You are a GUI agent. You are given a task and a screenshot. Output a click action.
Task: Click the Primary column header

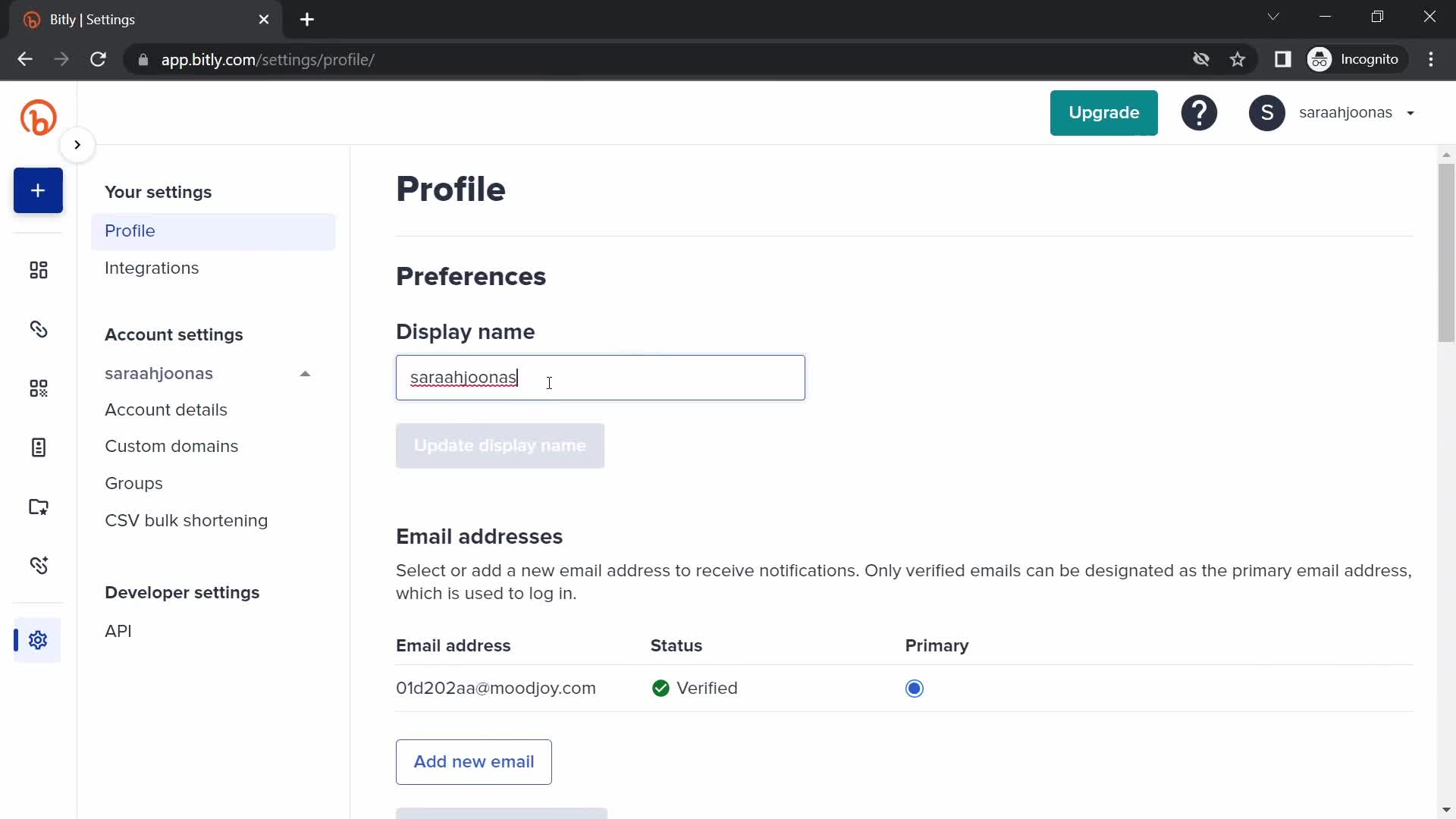click(x=937, y=646)
